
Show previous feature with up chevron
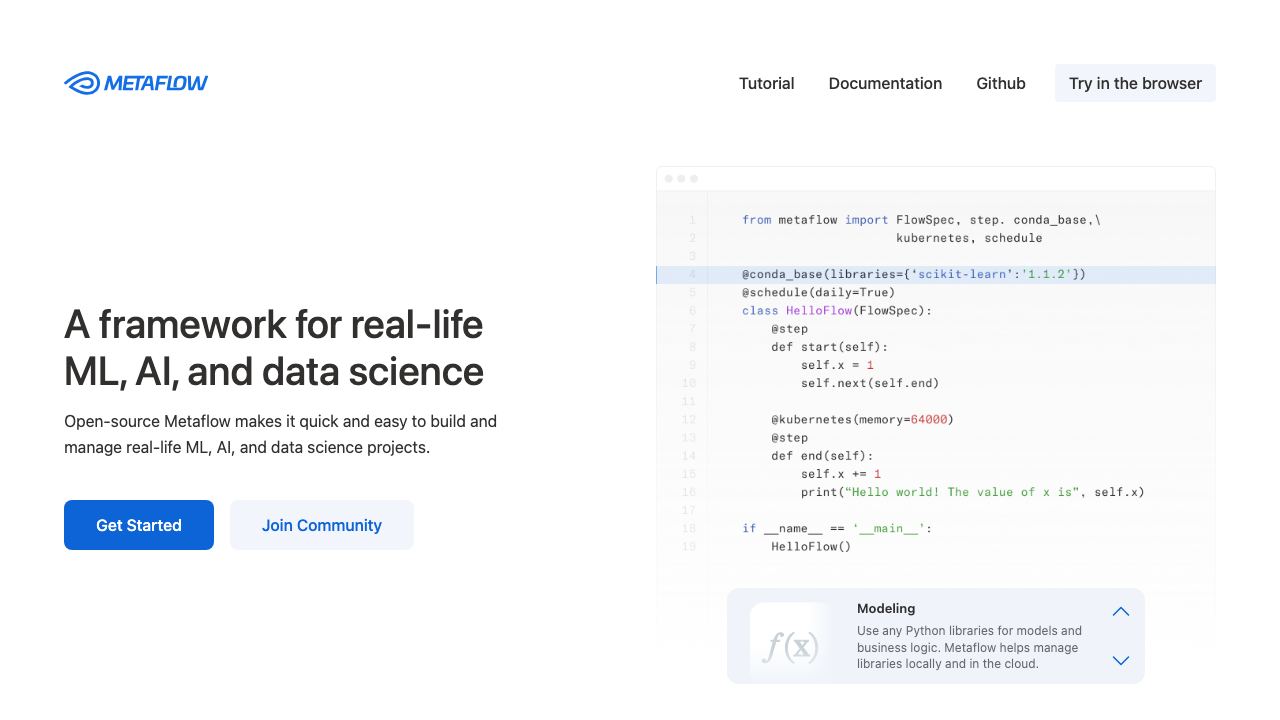click(x=1121, y=611)
